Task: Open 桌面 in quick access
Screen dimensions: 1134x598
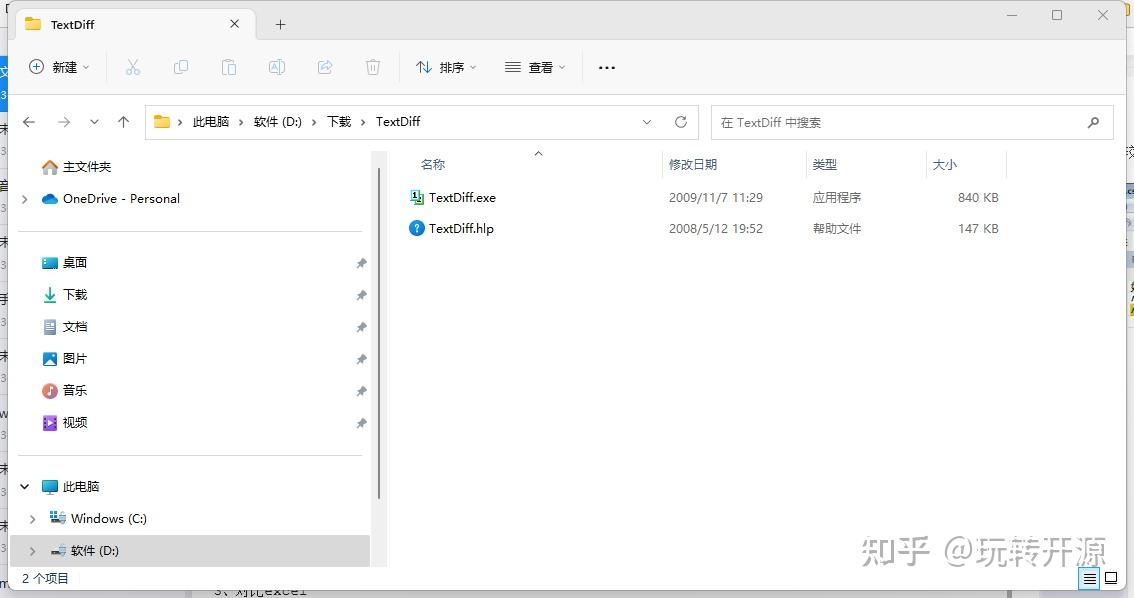Action: (x=74, y=263)
